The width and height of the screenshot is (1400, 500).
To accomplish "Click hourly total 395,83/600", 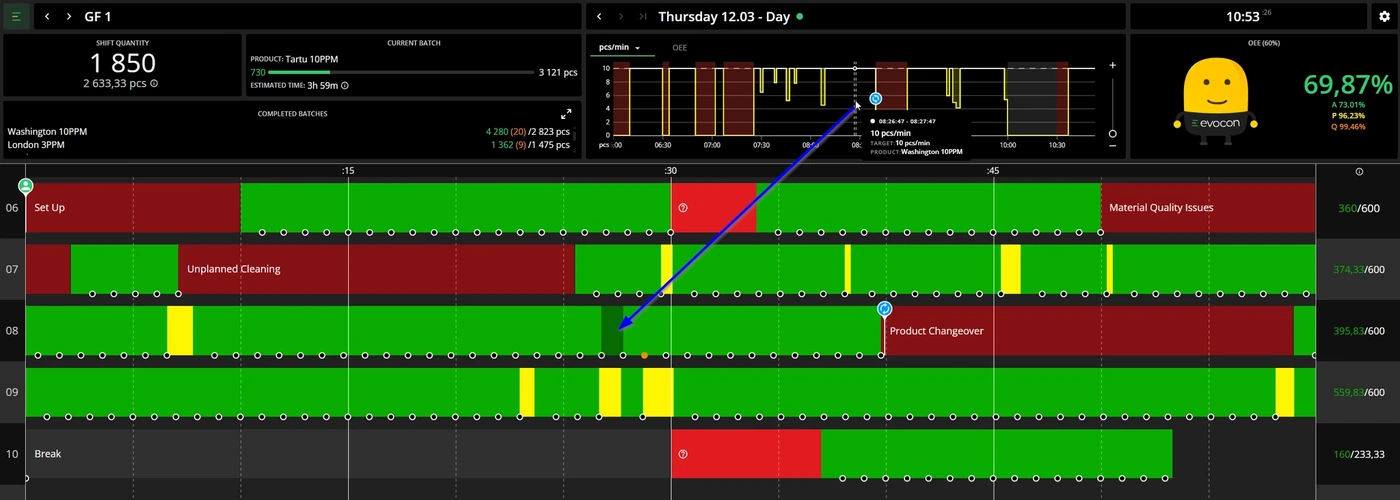I will (1359, 331).
